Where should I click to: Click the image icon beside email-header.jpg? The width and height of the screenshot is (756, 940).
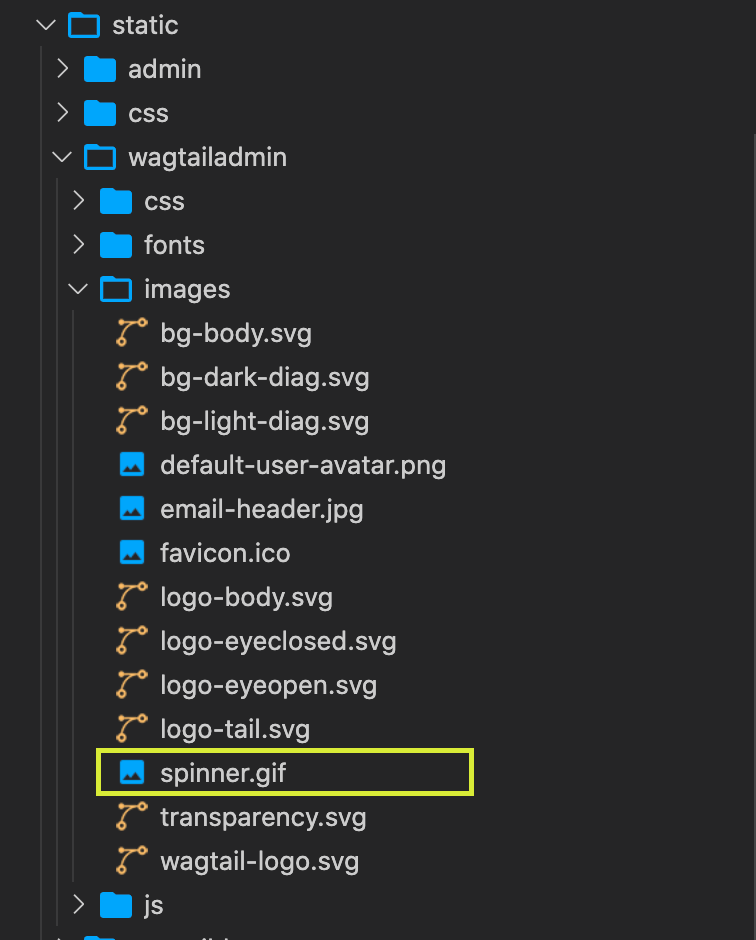[132, 508]
